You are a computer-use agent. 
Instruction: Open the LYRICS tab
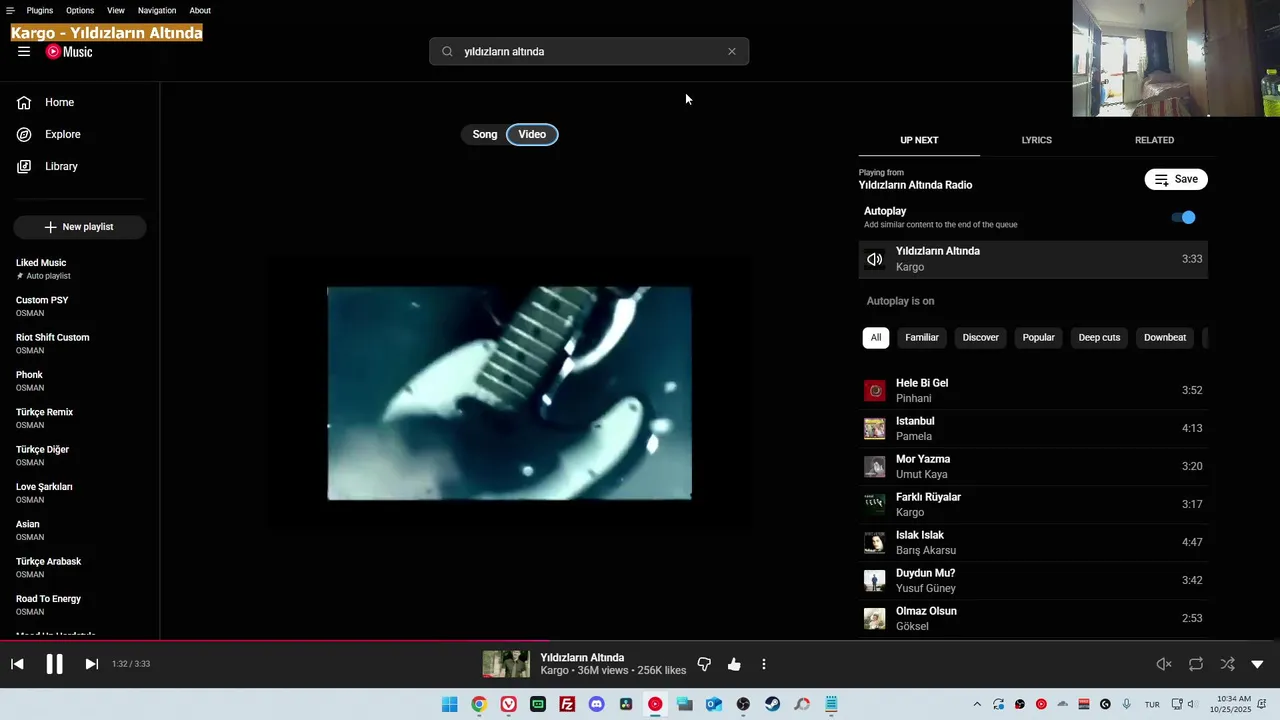pos(1036,140)
